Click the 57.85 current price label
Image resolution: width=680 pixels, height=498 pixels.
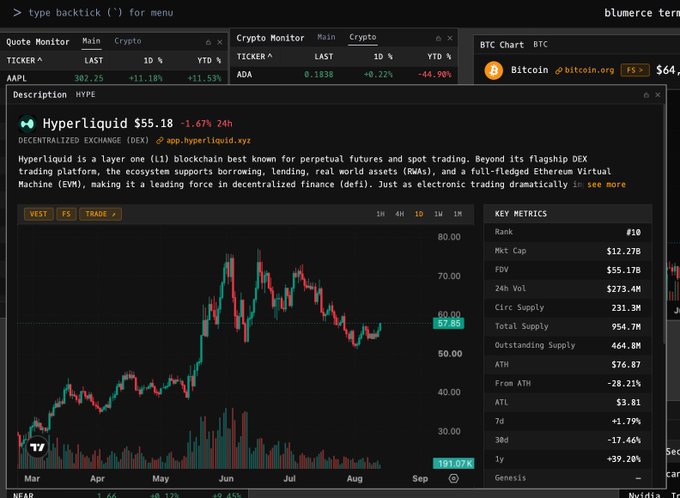[x=448, y=323]
